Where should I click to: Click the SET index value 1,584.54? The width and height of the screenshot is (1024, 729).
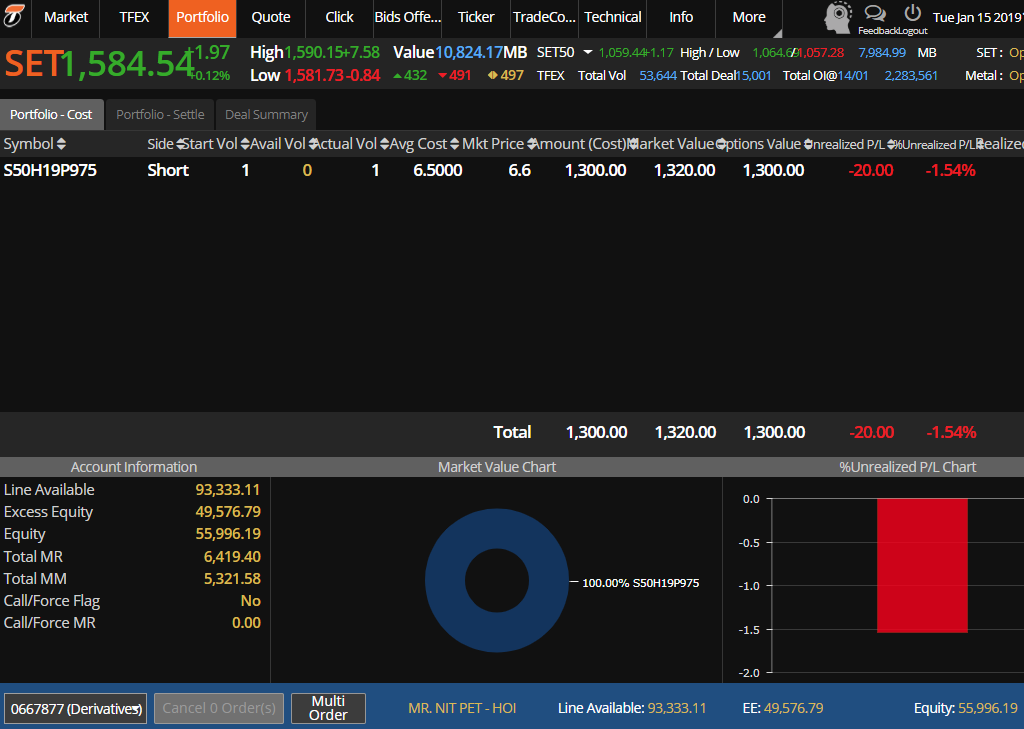point(127,64)
